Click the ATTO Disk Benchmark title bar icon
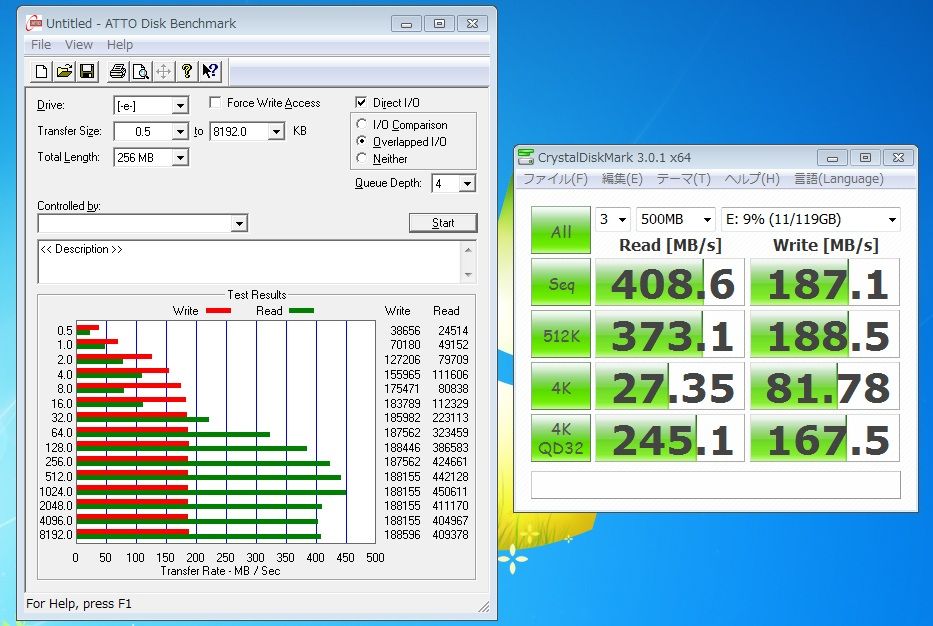This screenshot has width=933, height=626. coord(33,22)
